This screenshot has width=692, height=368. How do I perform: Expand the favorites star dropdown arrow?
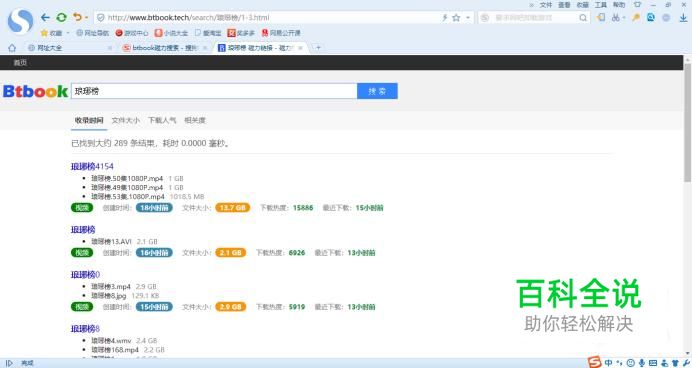point(68,33)
